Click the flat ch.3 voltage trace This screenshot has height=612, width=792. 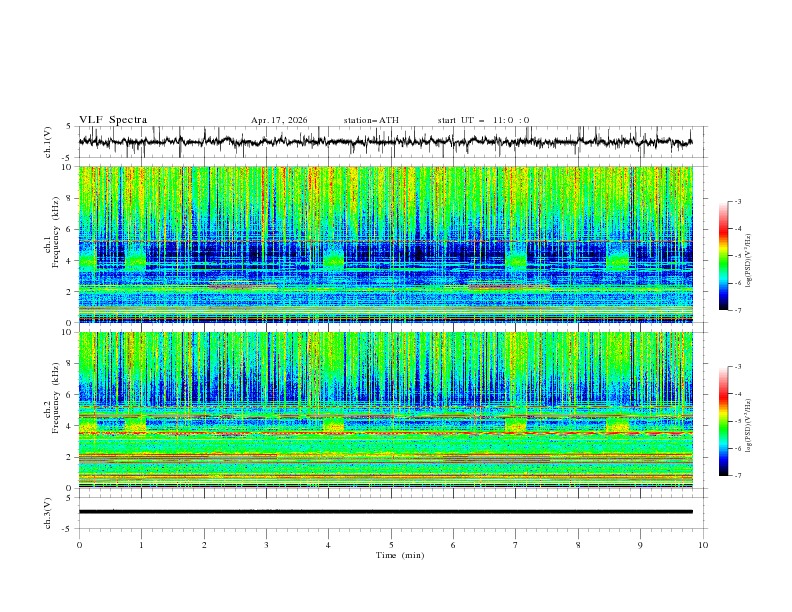385,512
